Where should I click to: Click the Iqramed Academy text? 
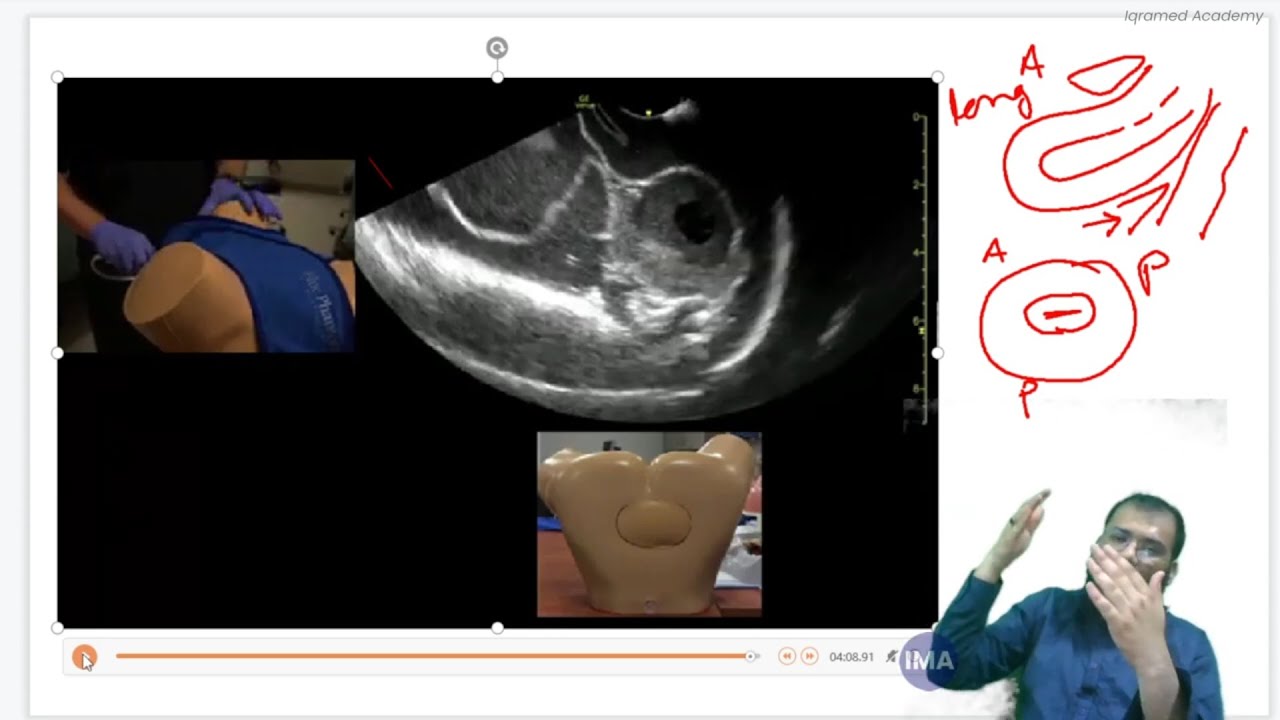[x=1193, y=16]
